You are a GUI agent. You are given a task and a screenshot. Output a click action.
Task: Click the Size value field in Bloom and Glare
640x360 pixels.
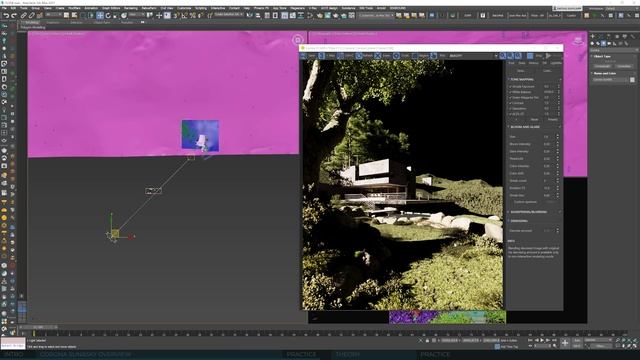coord(548,137)
